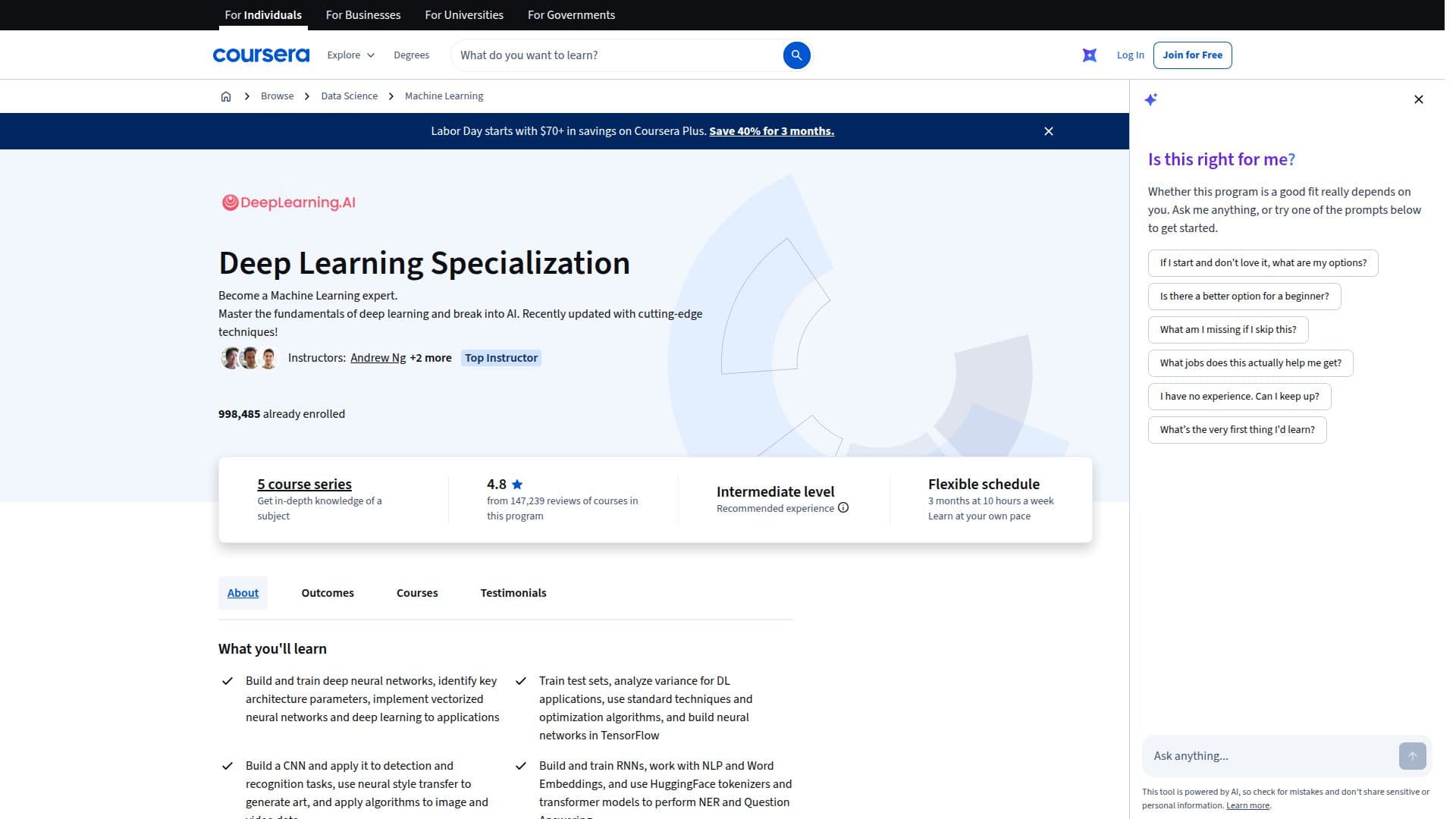Click the blue search magnifier button

(x=796, y=55)
